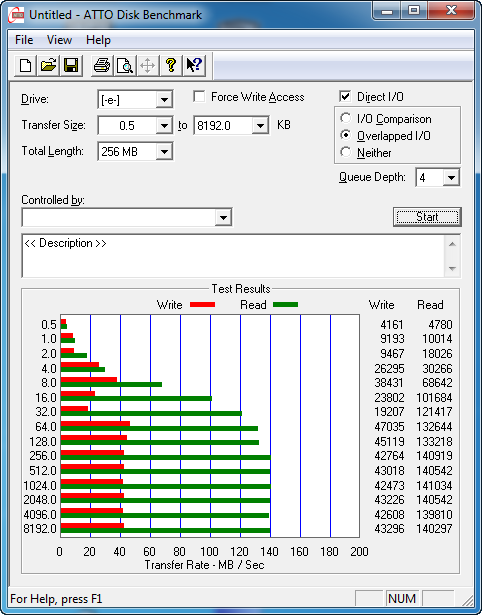Click the Print toolbar icon
The image size is (482, 615).
pos(102,65)
